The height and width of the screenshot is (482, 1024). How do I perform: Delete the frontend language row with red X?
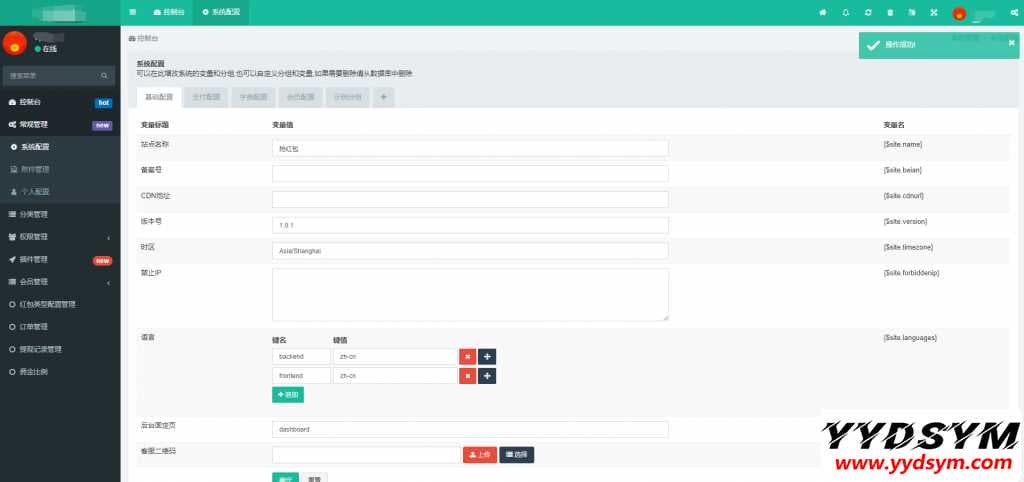tap(467, 376)
